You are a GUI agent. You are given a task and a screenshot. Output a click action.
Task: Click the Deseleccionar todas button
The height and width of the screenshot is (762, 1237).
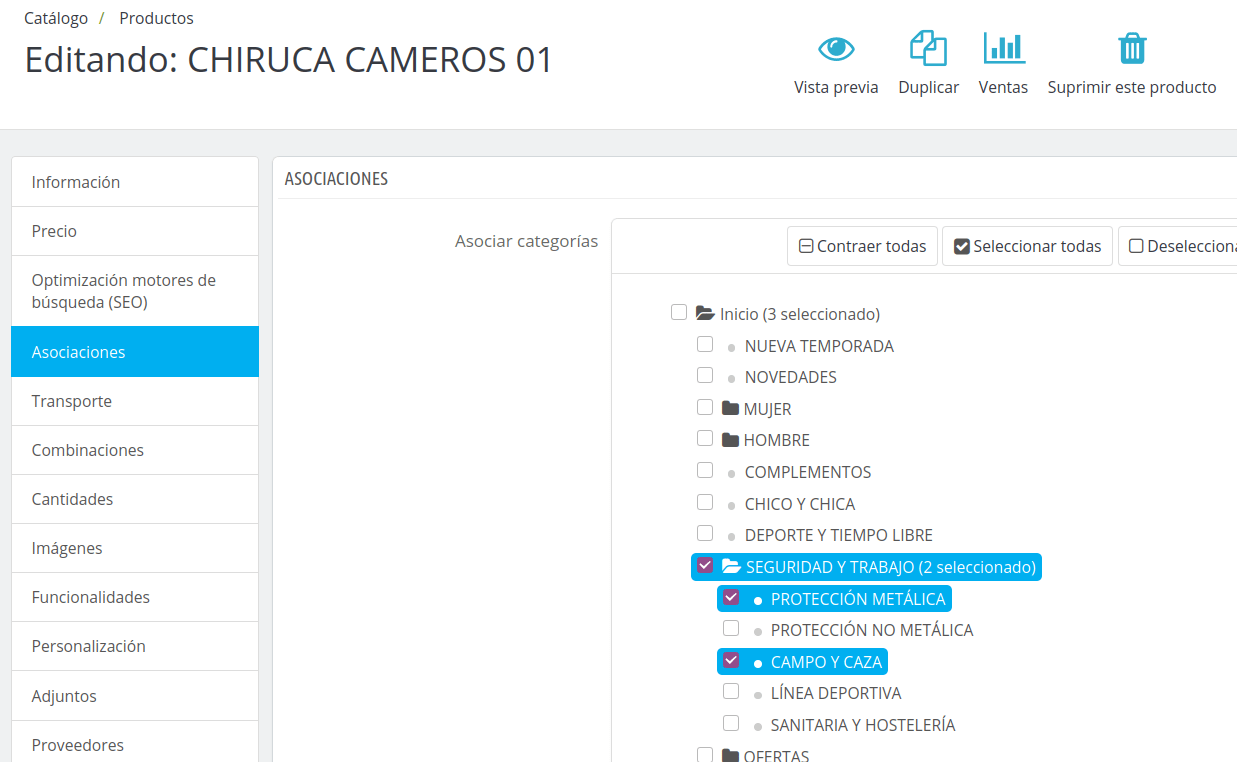1178,246
